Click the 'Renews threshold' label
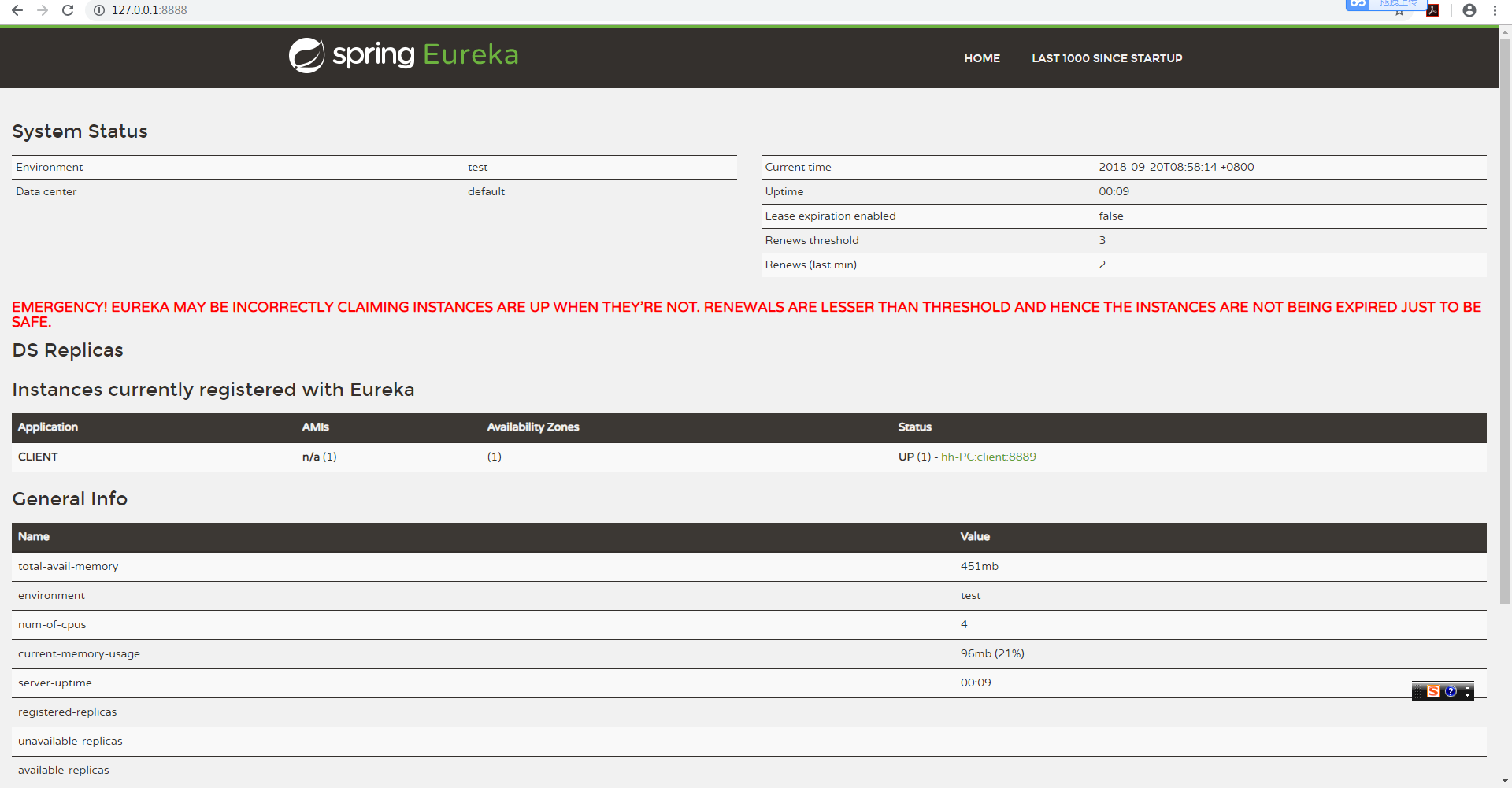This screenshot has width=1512, height=788. point(811,240)
